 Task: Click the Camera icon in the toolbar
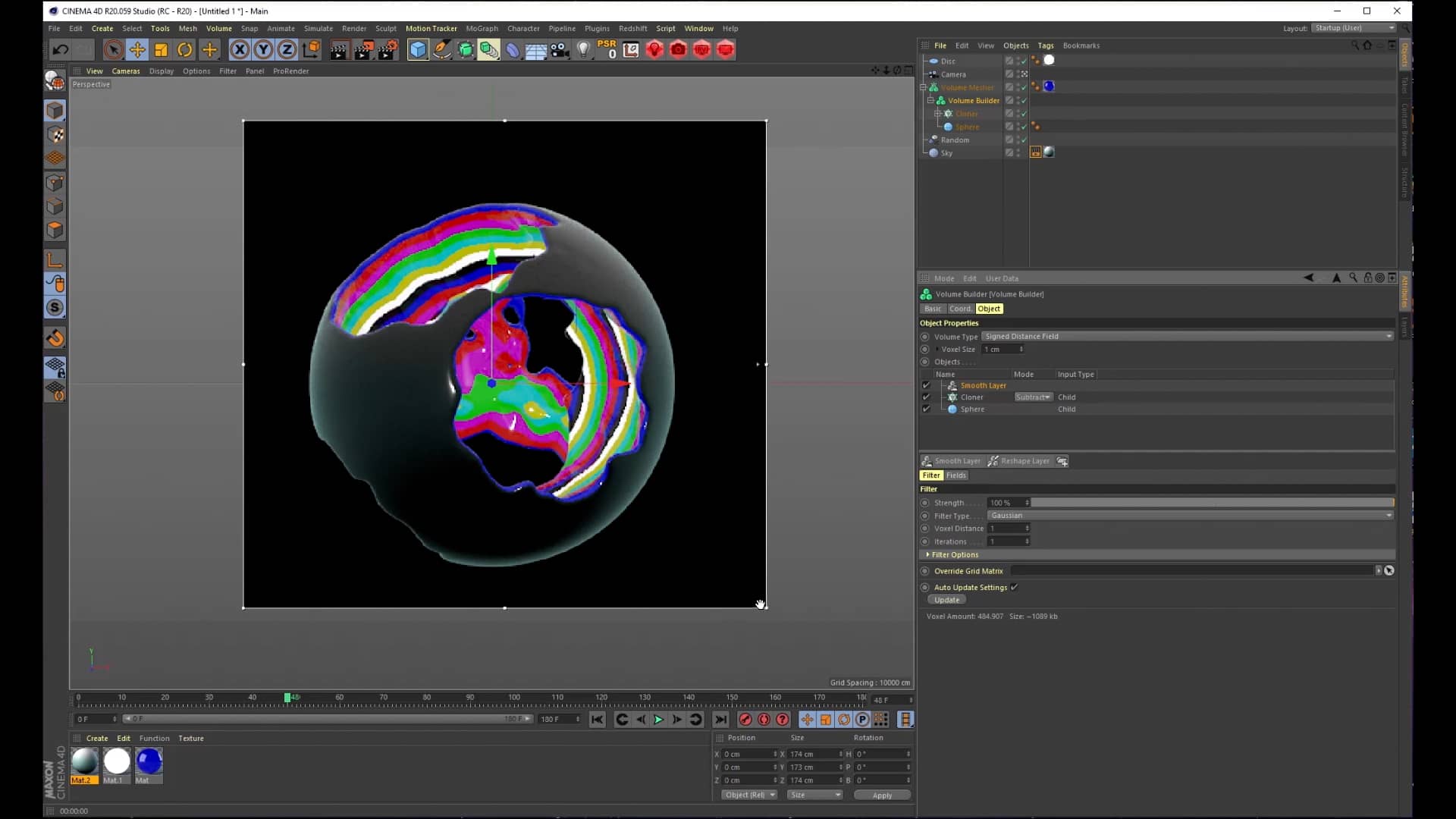click(560, 49)
